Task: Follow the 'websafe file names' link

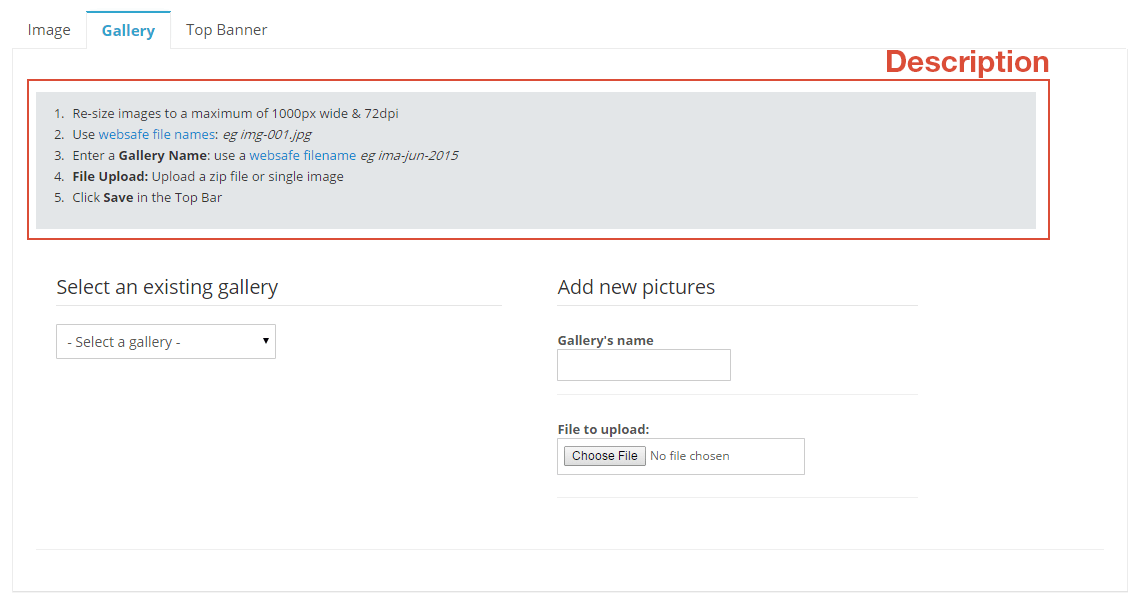Action: point(157,134)
